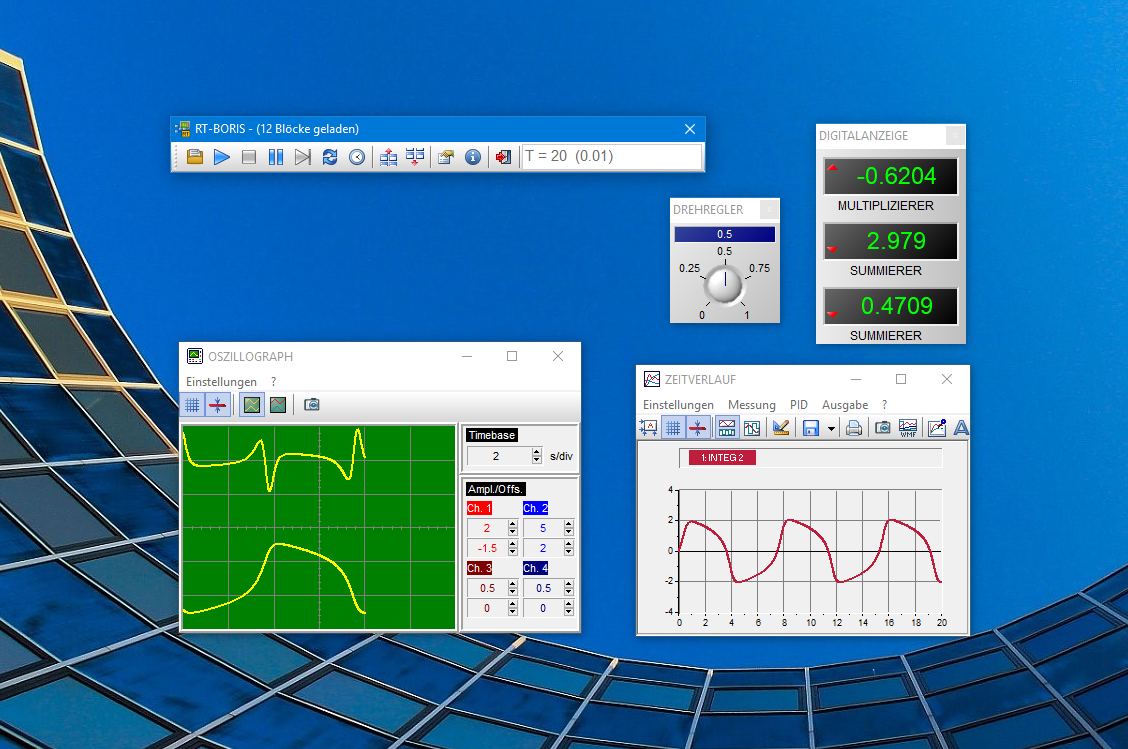The height and width of the screenshot is (749, 1128).
Task: Click the 1: INTEG 2 legend label
Action: [x=722, y=458]
